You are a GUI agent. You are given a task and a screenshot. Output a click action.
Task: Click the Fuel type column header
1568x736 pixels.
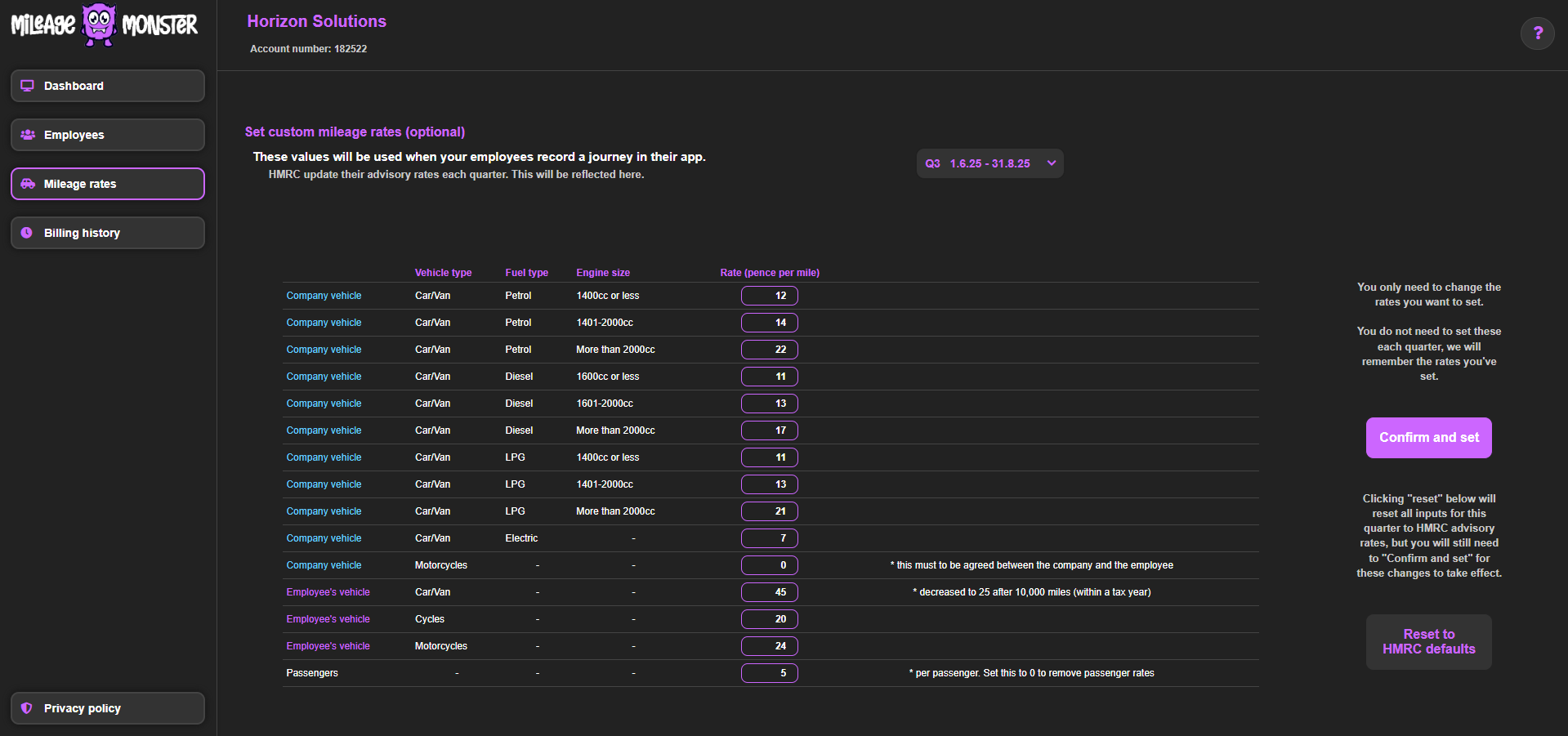[x=527, y=273]
